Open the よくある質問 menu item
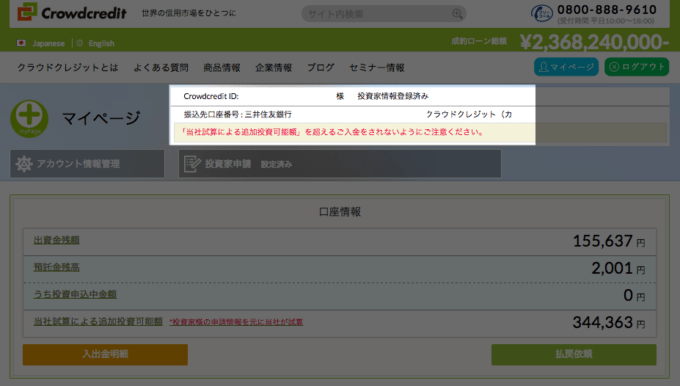The width and height of the screenshot is (680, 386). [x=160, y=68]
